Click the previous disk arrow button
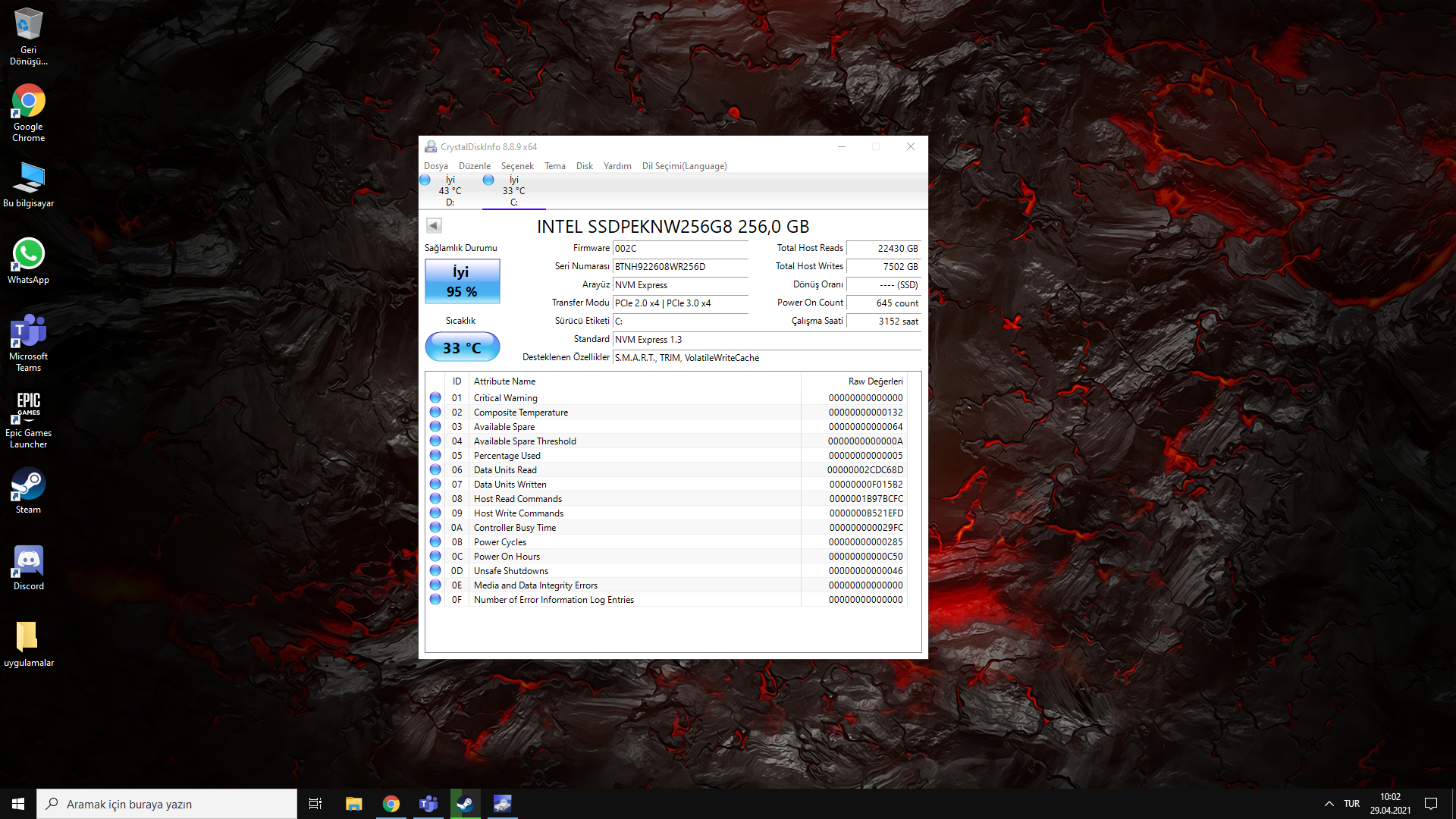 click(434, 225)
